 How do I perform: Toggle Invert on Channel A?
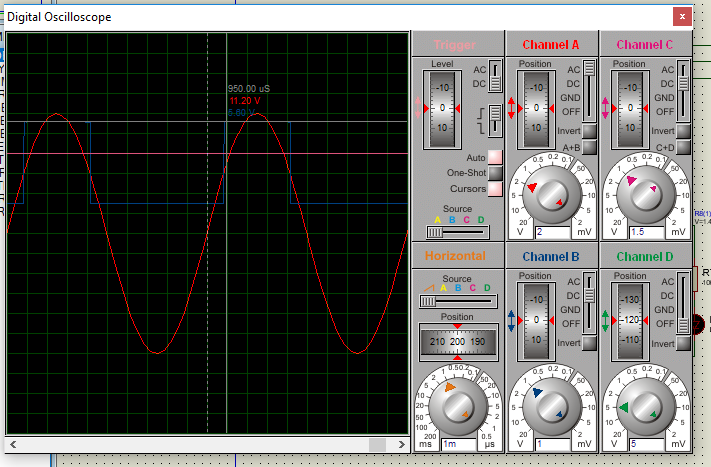tap(589, 131)
